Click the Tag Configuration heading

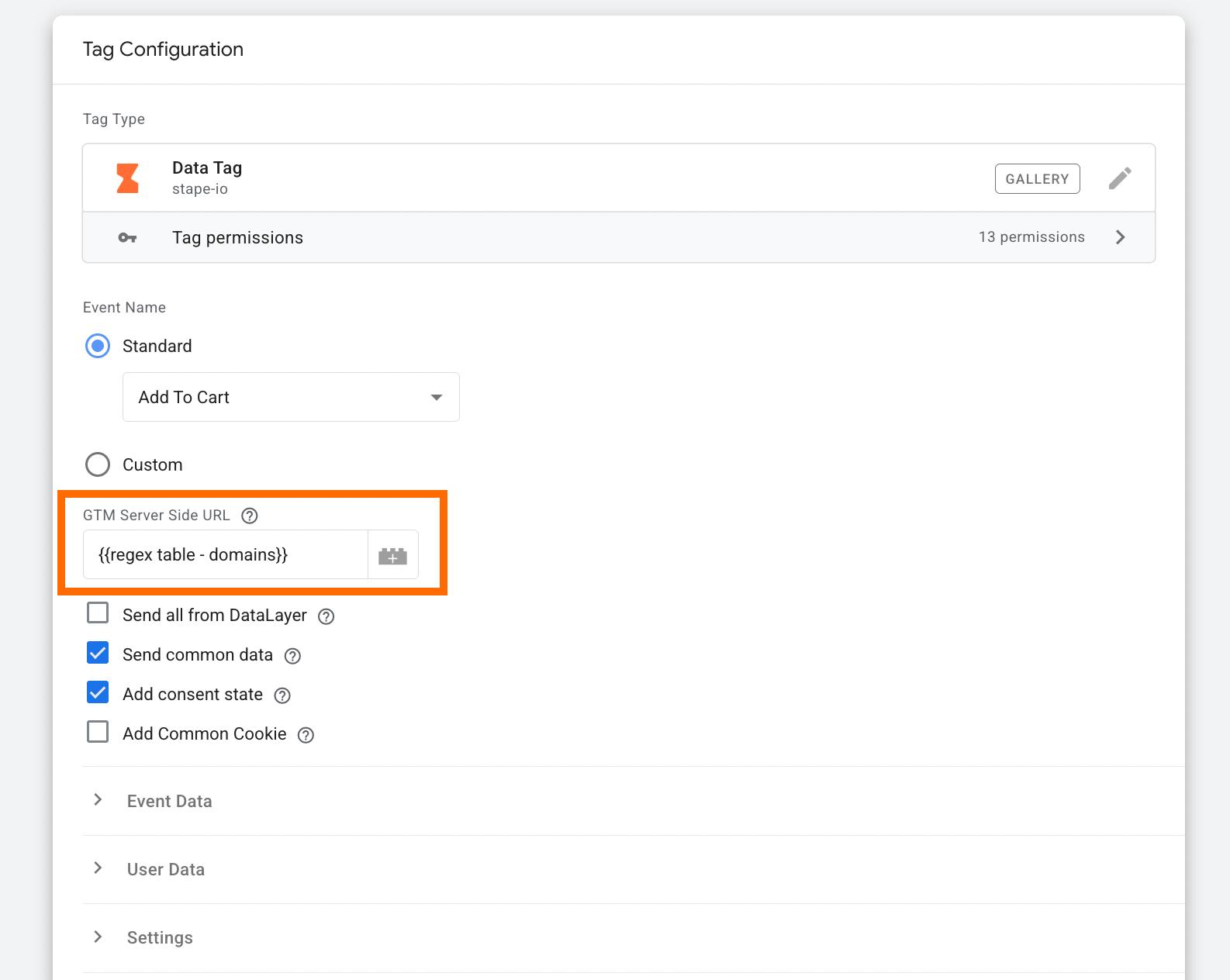[163, 50]
